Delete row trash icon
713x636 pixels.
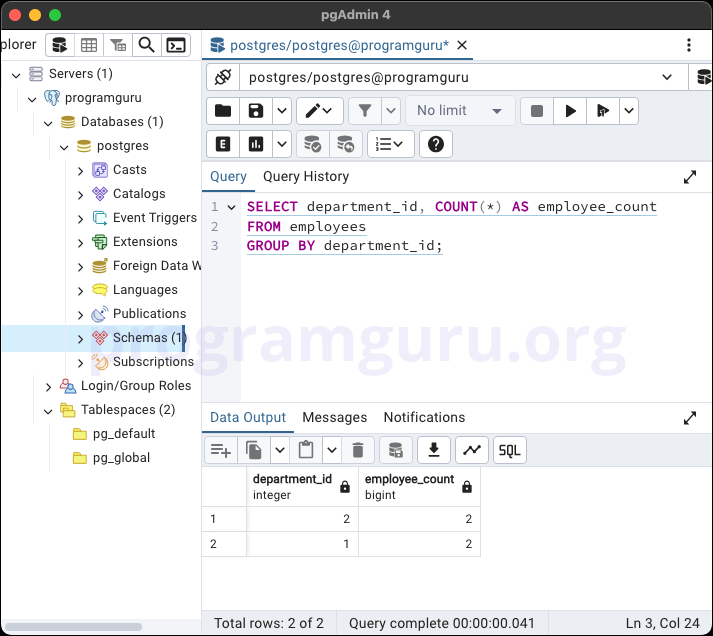[358, 450]
